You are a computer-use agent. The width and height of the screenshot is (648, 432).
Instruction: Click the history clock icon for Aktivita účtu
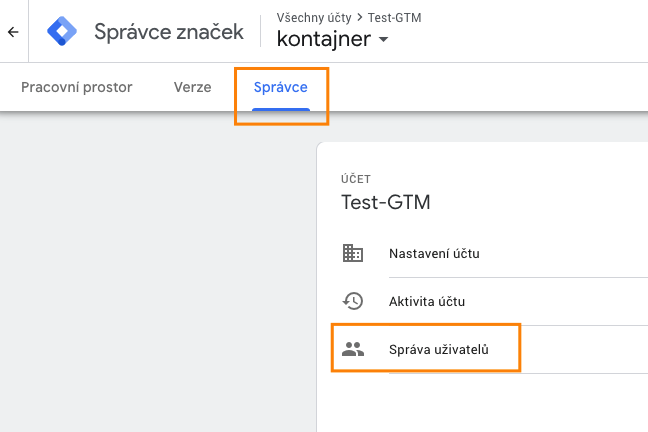[352, 301]
